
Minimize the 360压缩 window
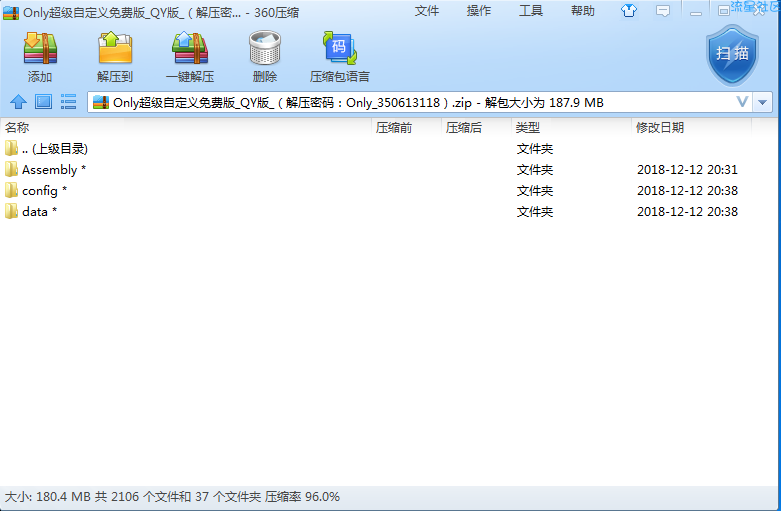click(x=696, y=12)
